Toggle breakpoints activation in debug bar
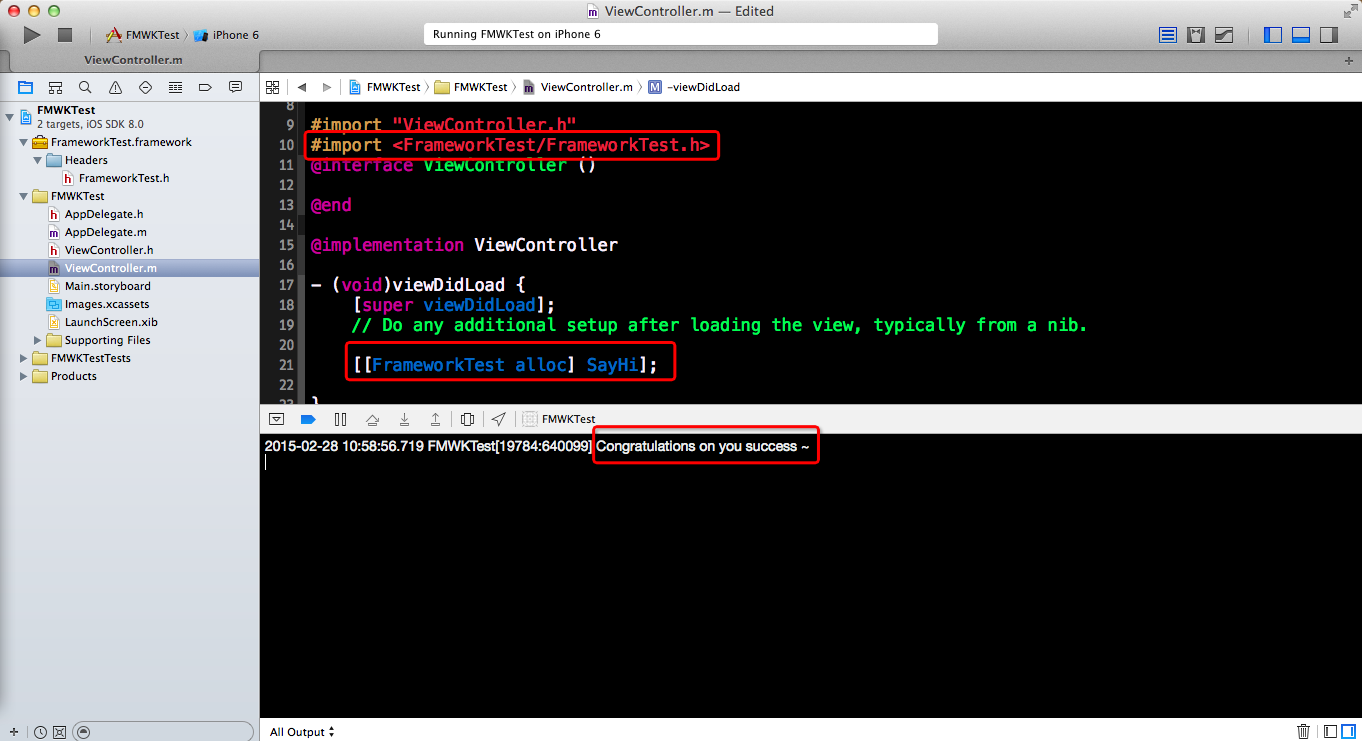The image size is (1362, 741). 308,419
